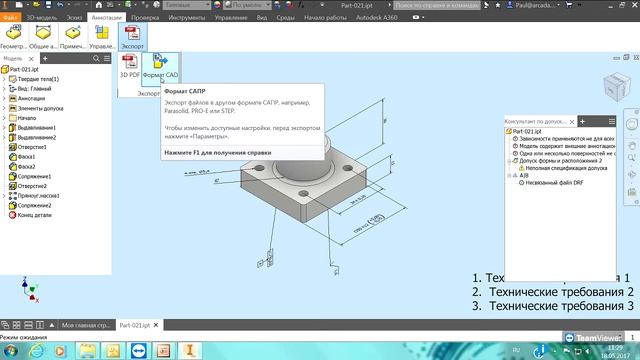The width and height of the screenshot is (640, 360).
Task: Expand the Вид: Главный tree node
Action: click(x=4, y=89)
